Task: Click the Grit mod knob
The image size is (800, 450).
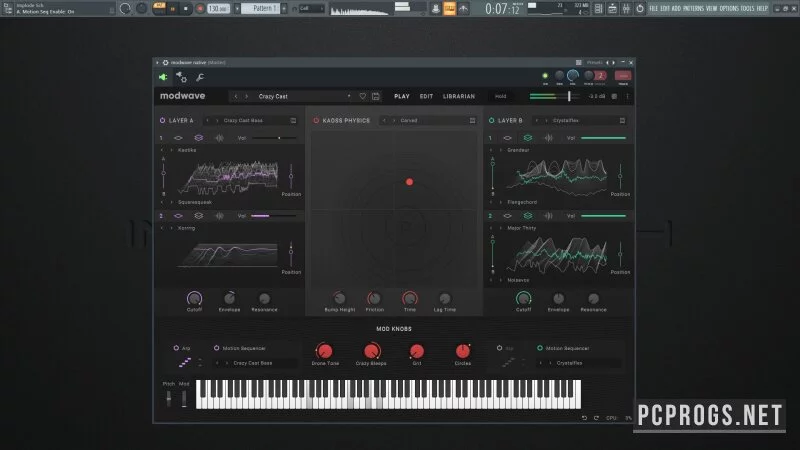Action: point(417,351)
